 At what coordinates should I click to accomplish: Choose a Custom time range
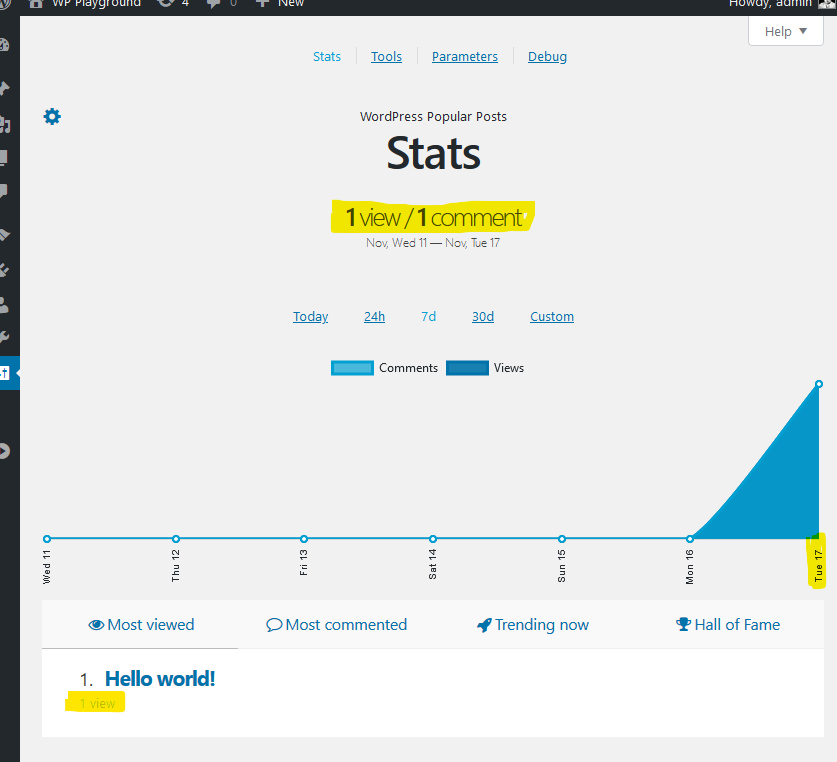pos(552,317)
